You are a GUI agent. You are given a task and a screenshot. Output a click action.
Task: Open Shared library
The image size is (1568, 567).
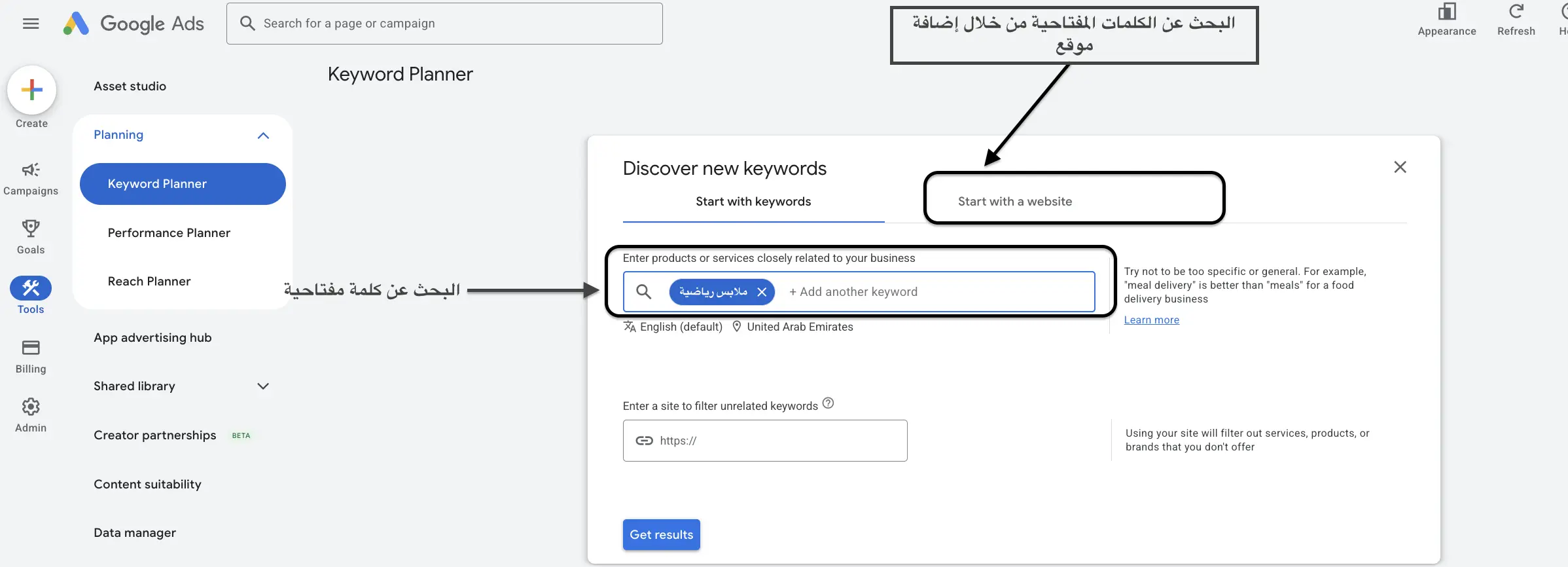(x=134, y=386)
